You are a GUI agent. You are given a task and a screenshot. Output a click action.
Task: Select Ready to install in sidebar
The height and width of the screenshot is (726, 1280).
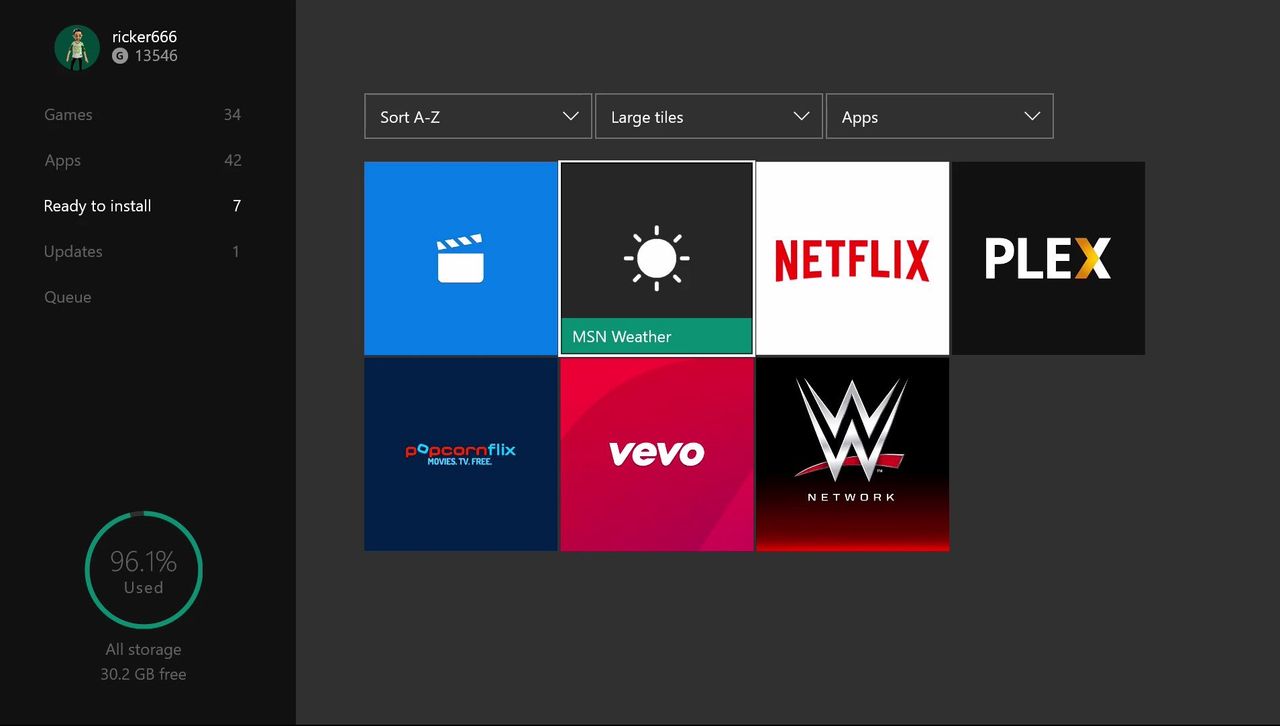[x=143, y=206]
